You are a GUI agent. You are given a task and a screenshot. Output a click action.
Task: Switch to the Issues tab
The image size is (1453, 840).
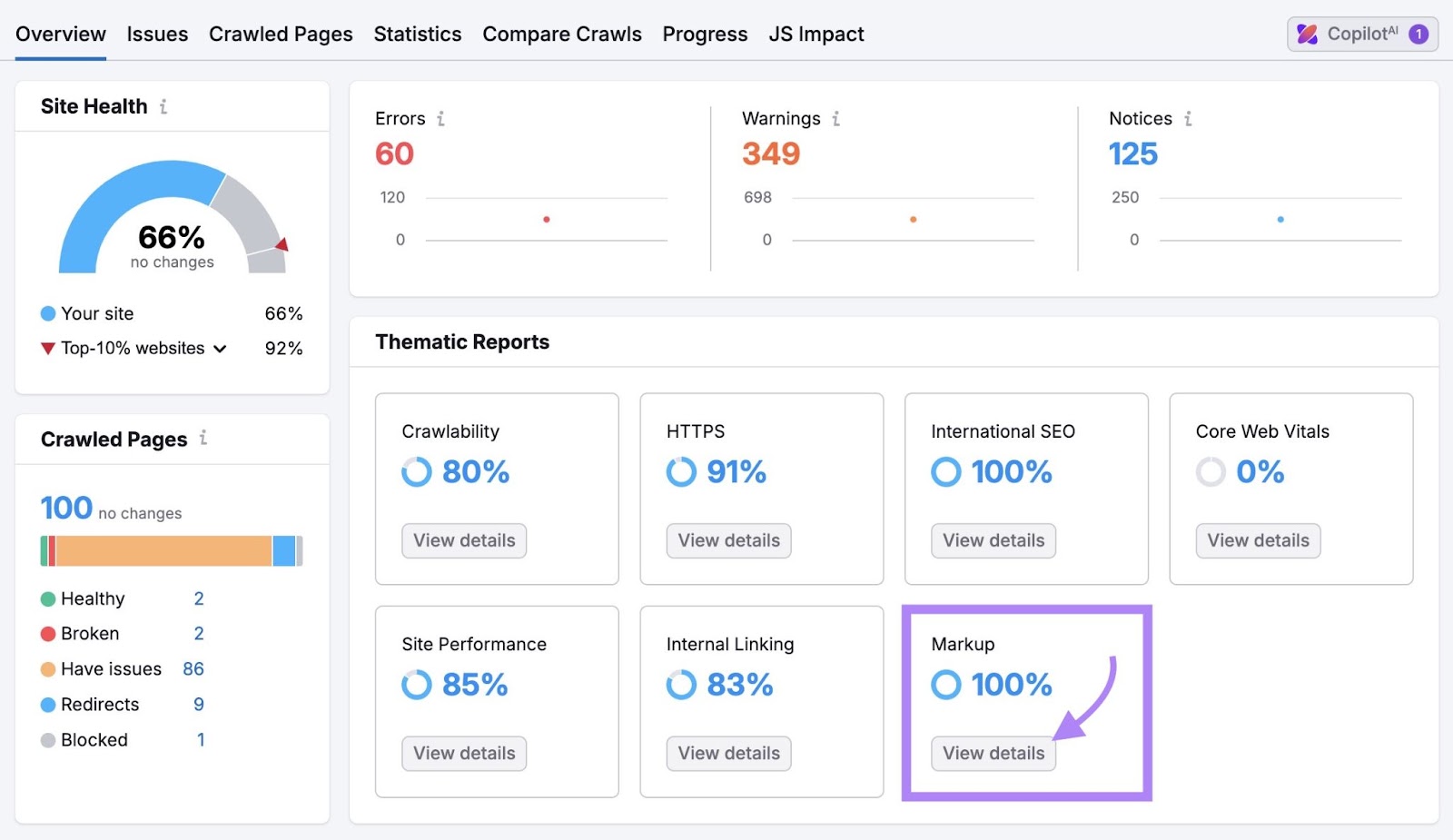(x=157, y=34)
